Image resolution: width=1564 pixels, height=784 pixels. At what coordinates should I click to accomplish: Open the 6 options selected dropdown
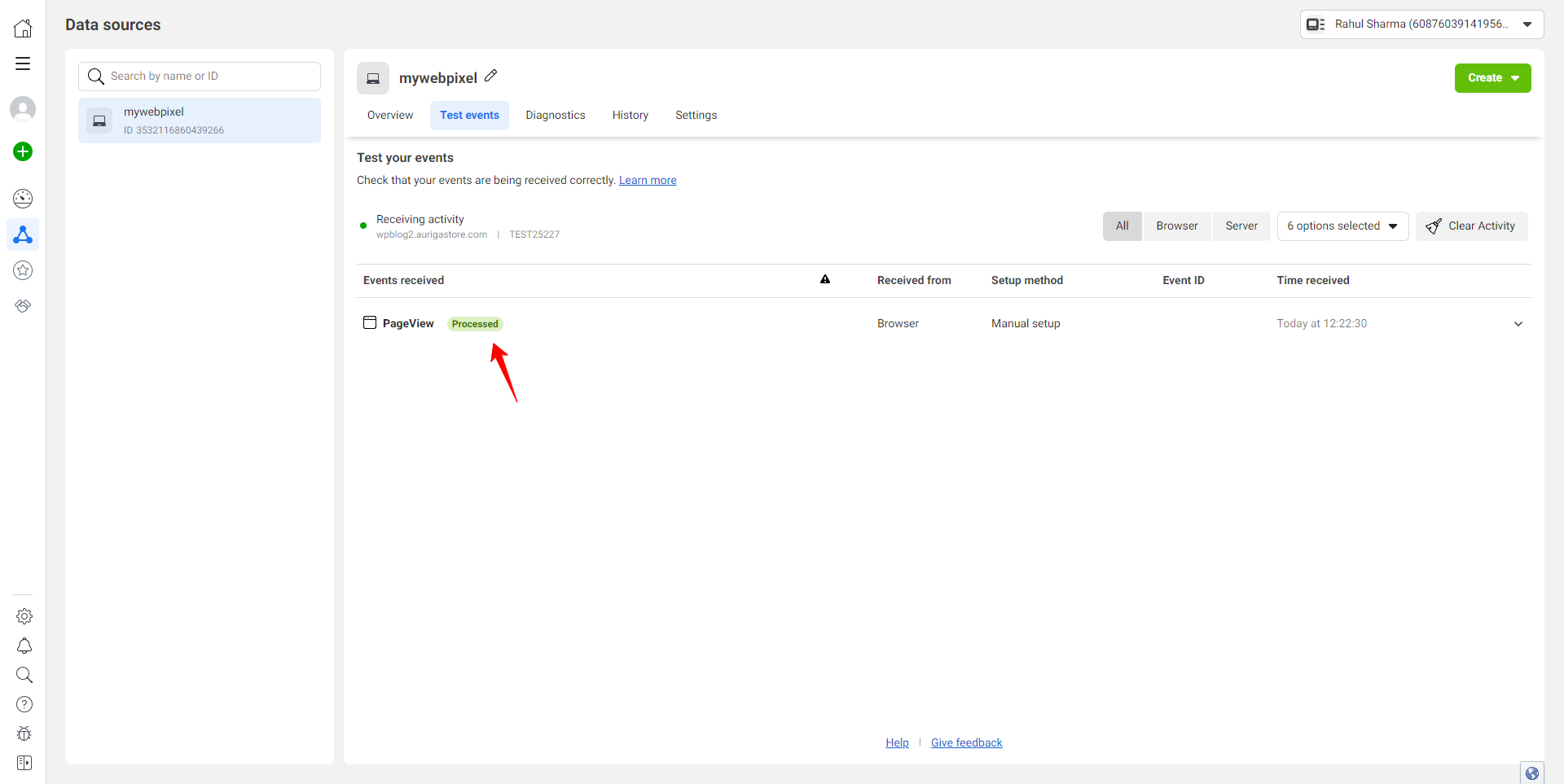(1342, 226)
